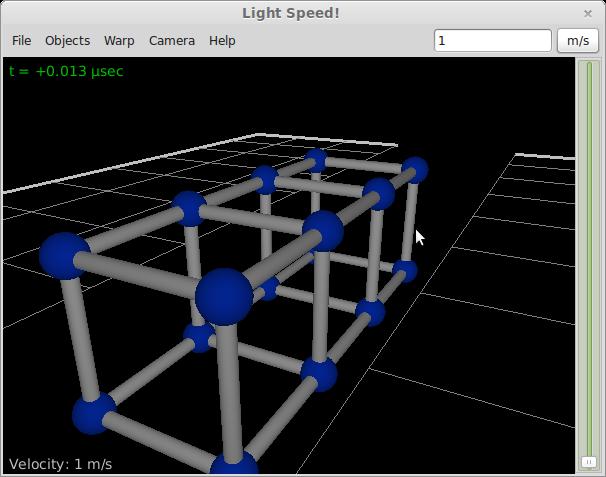The image size is (606, 477).
Task: Click the top-right farthest blue lattice sphere
Action: pos(414,170)
